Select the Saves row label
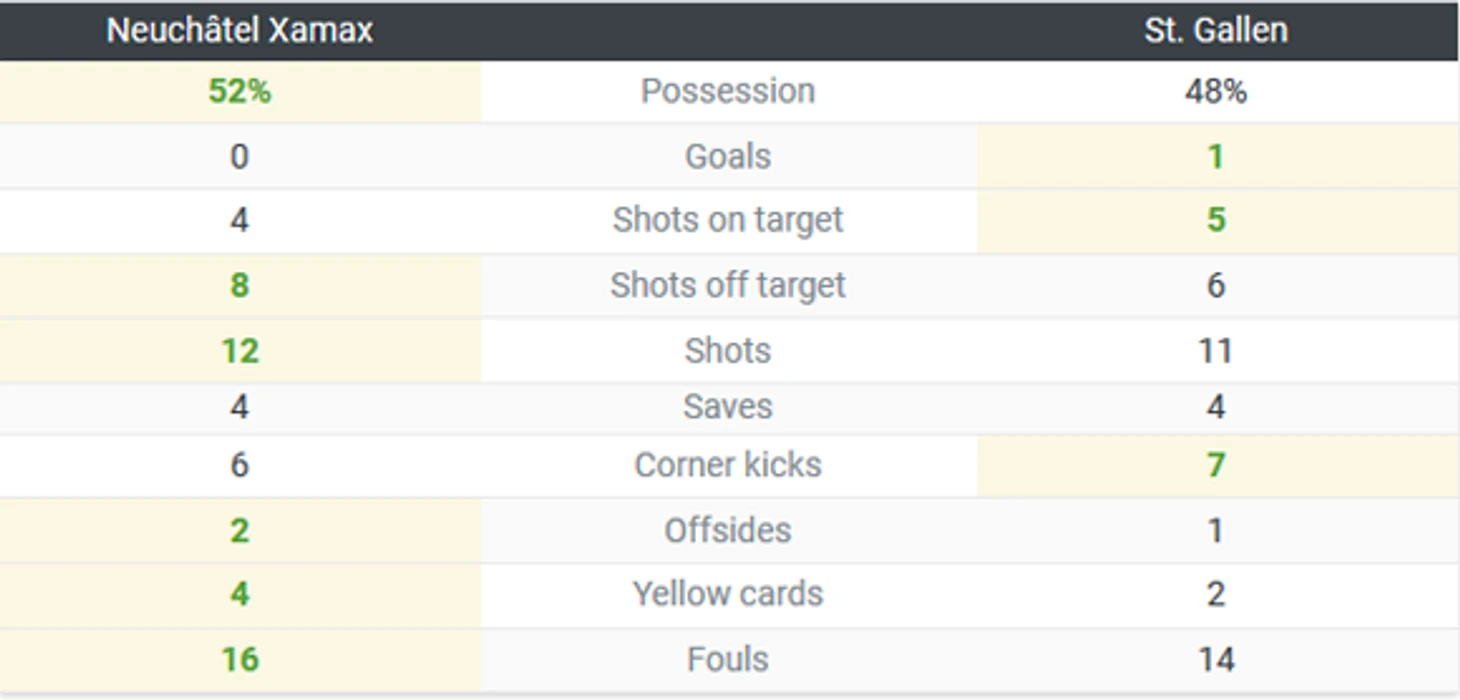The image size is (1460, 700). (x=728, y=406)
